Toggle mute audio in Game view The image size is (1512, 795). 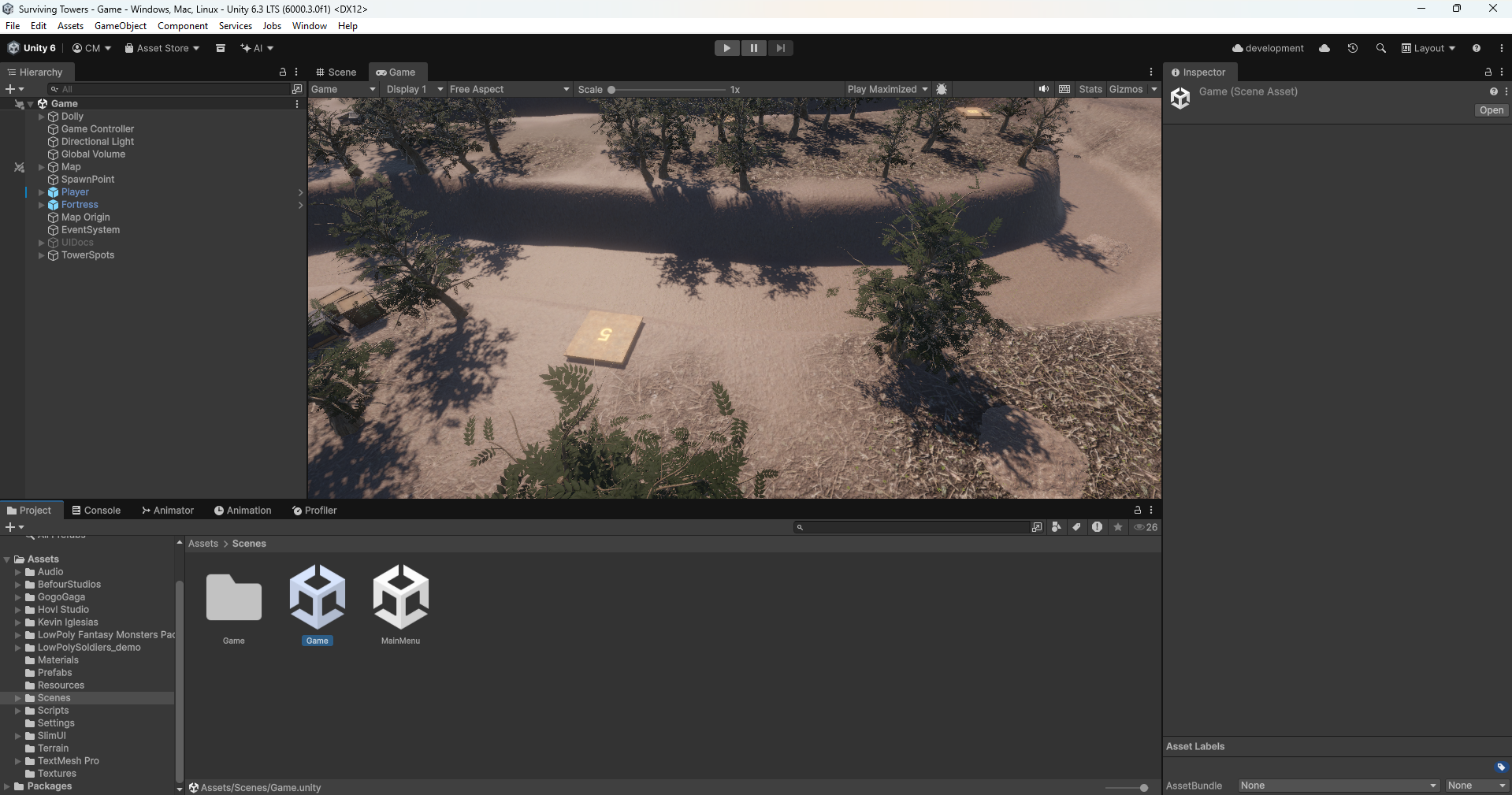(1043, 89)
